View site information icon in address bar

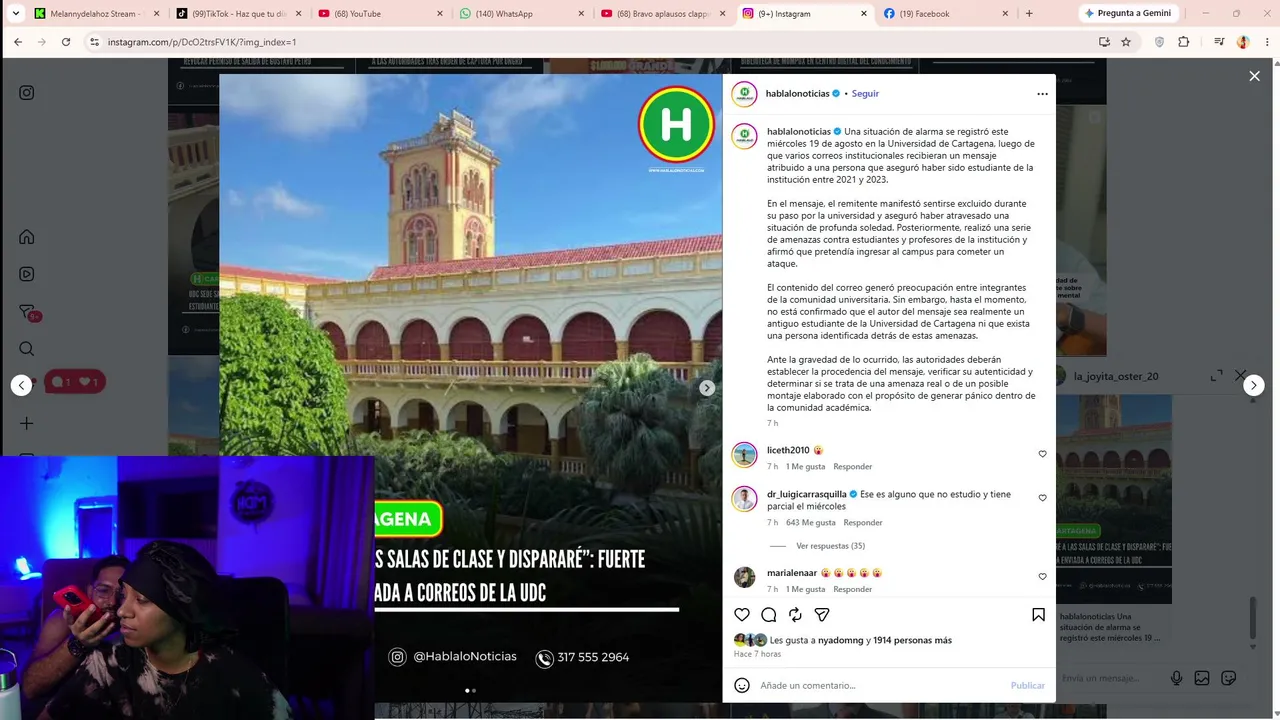(x=94, y=42)
